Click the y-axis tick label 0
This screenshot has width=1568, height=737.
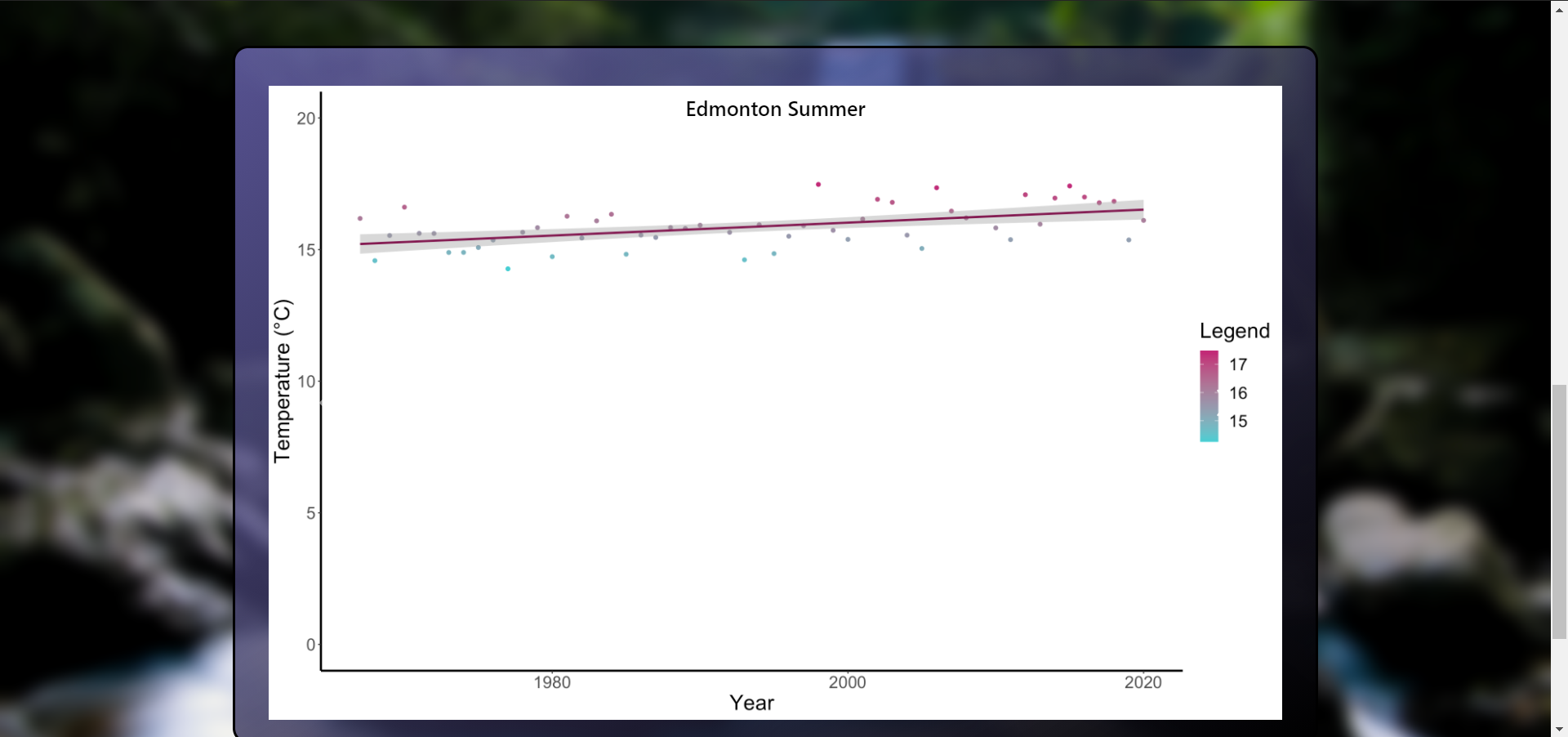(310, 645)
